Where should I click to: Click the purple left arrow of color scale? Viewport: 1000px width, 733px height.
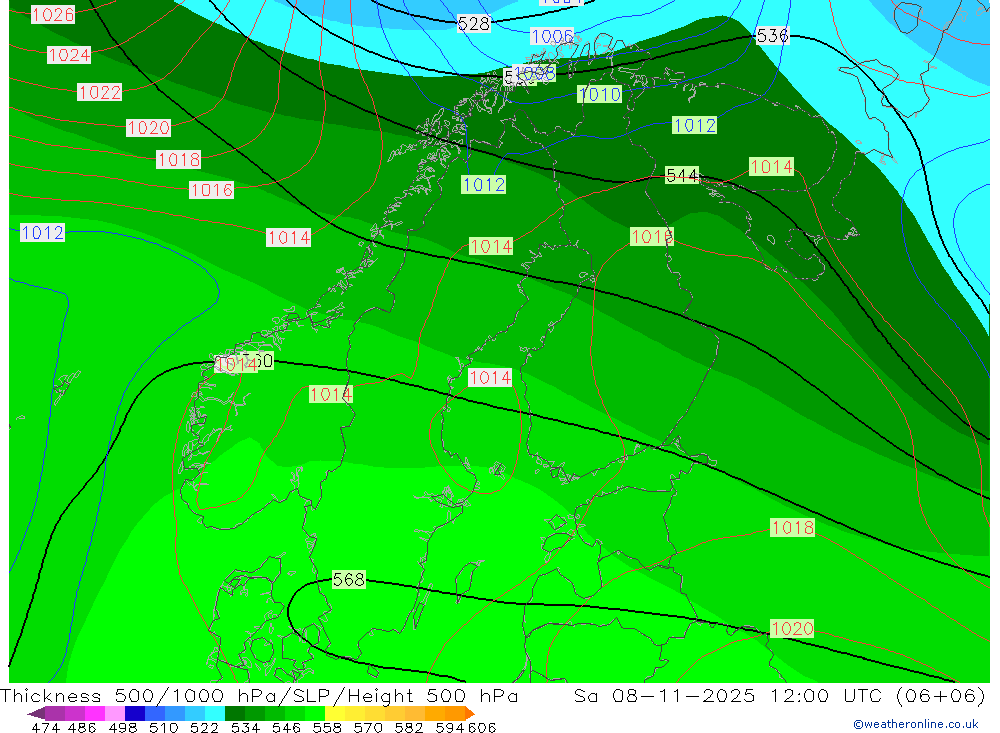(x=36, y=713)
